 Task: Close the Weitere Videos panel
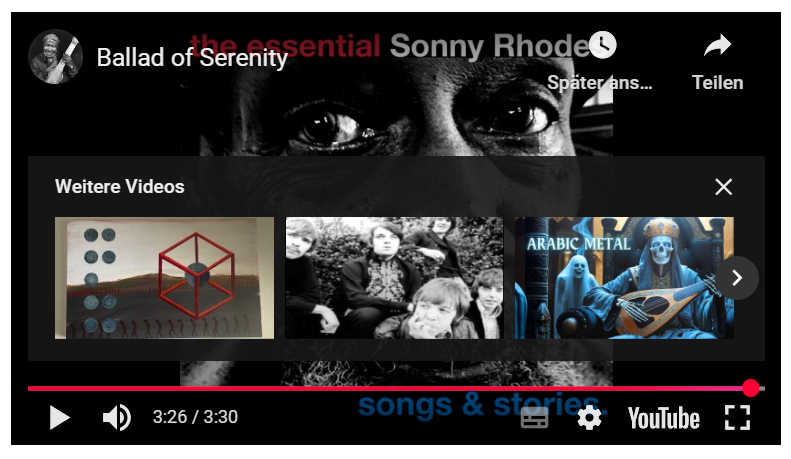pyautogui.click(x=723, y=187)
